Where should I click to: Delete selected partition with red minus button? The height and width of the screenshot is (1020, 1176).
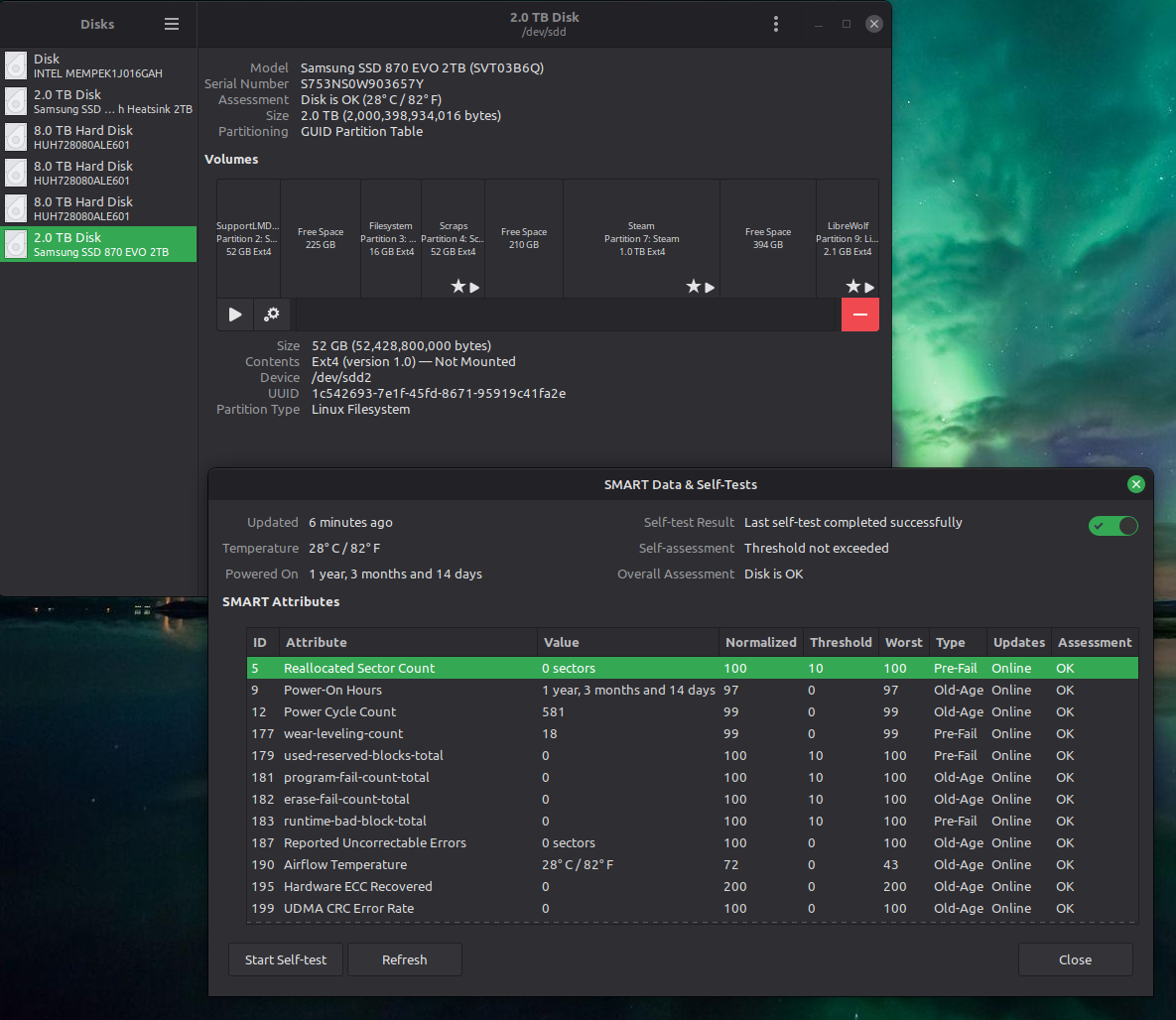tap(860, 315)
